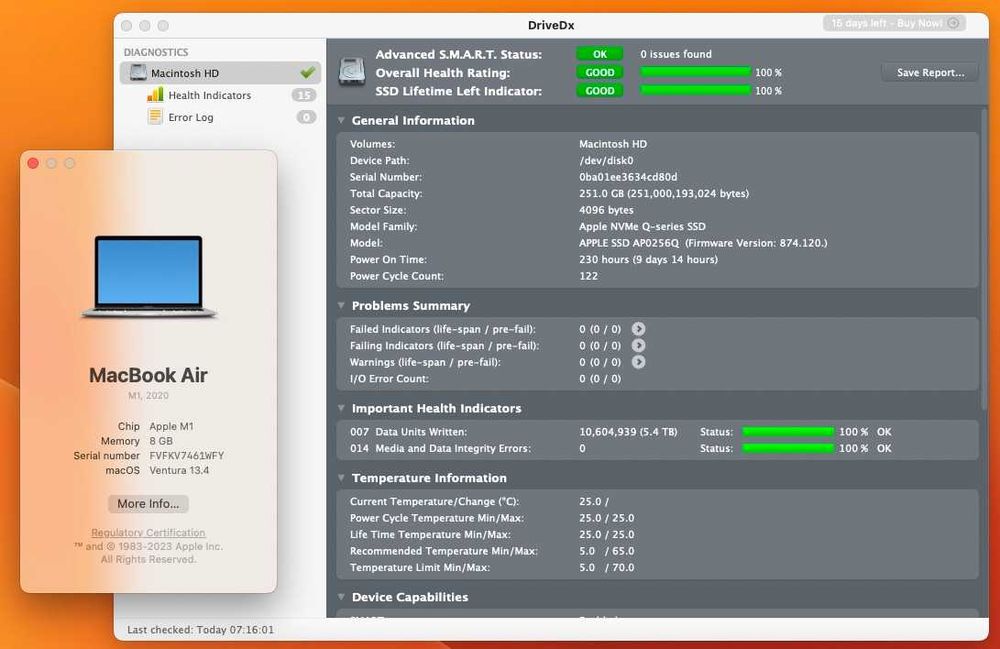Click the Power Cycle Count value 122
The height and width of the screenshot is (649, 1000).
pyautogui.click(x=589, y=276)
